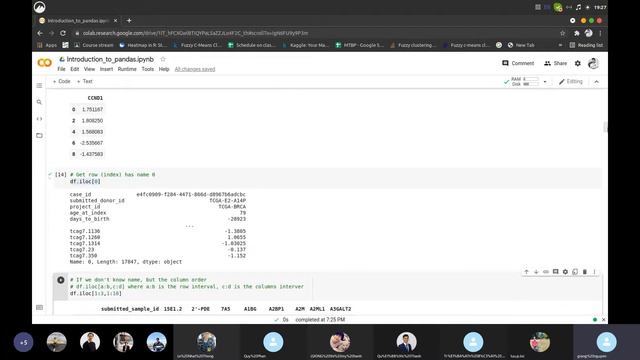
Task: Click the system clock showing 19:27
Action: (600, 7)
